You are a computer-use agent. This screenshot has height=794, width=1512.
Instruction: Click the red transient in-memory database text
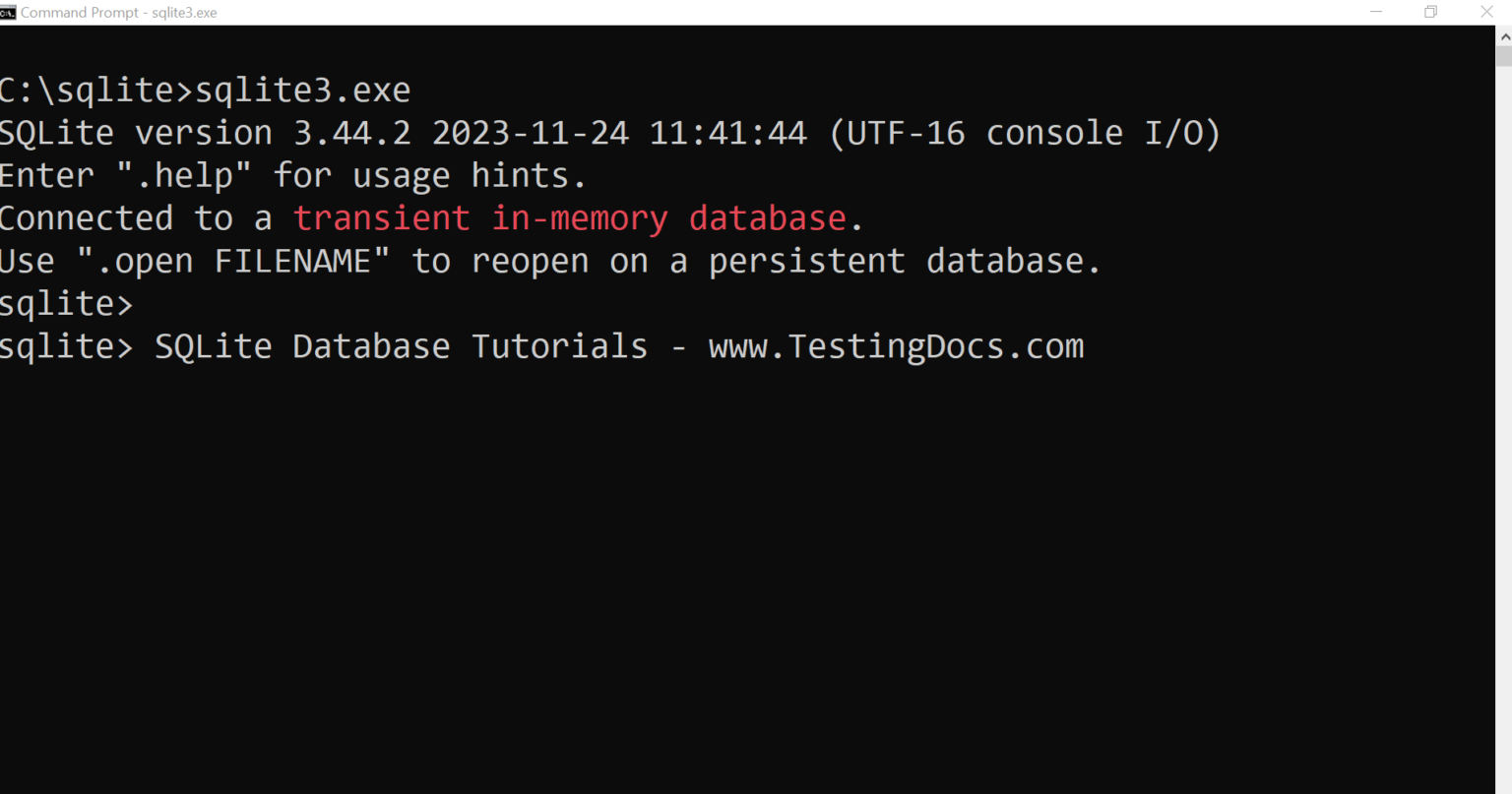(x=569, y=216)
